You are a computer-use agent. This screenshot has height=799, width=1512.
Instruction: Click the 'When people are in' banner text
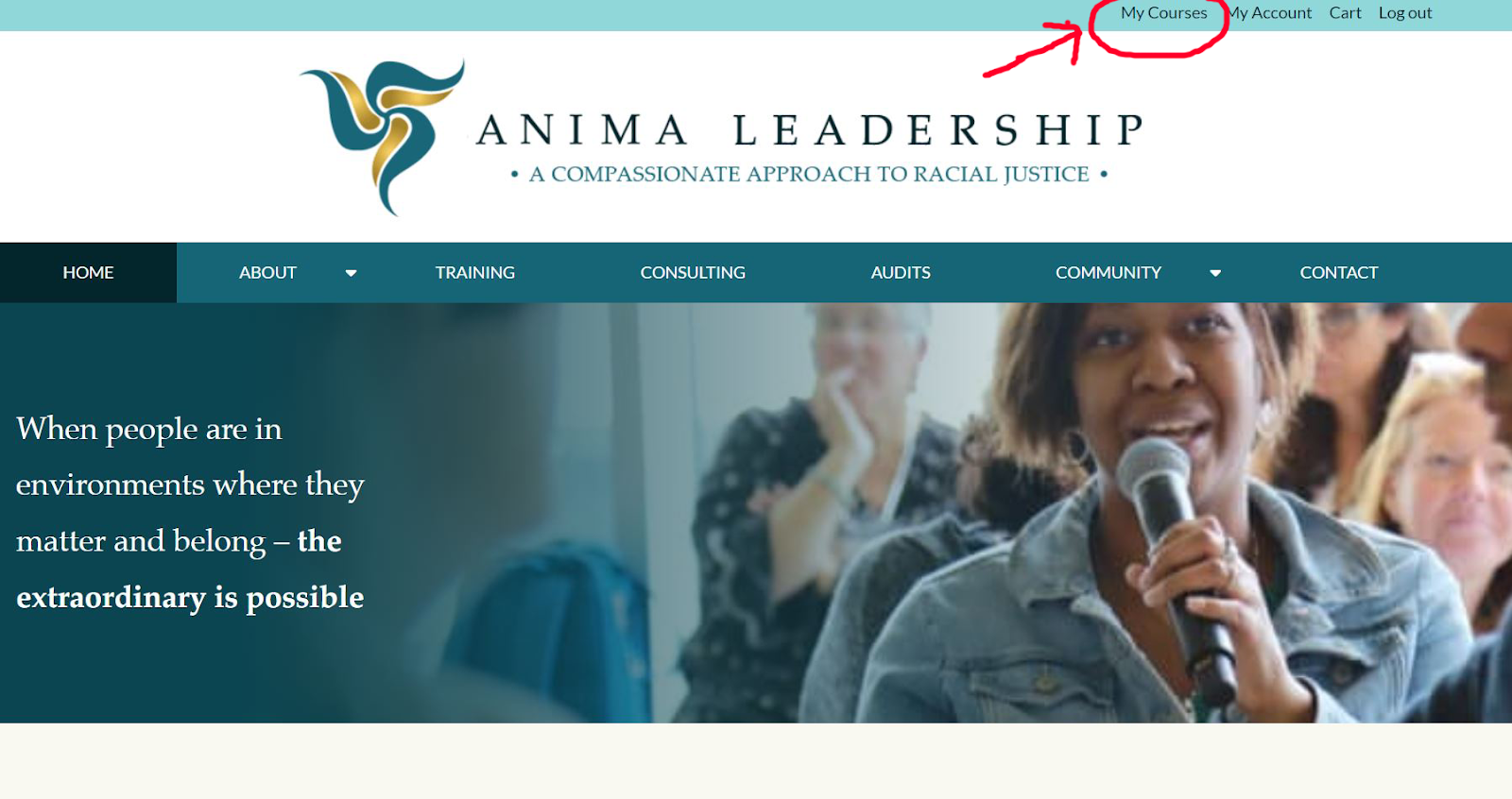149,430
